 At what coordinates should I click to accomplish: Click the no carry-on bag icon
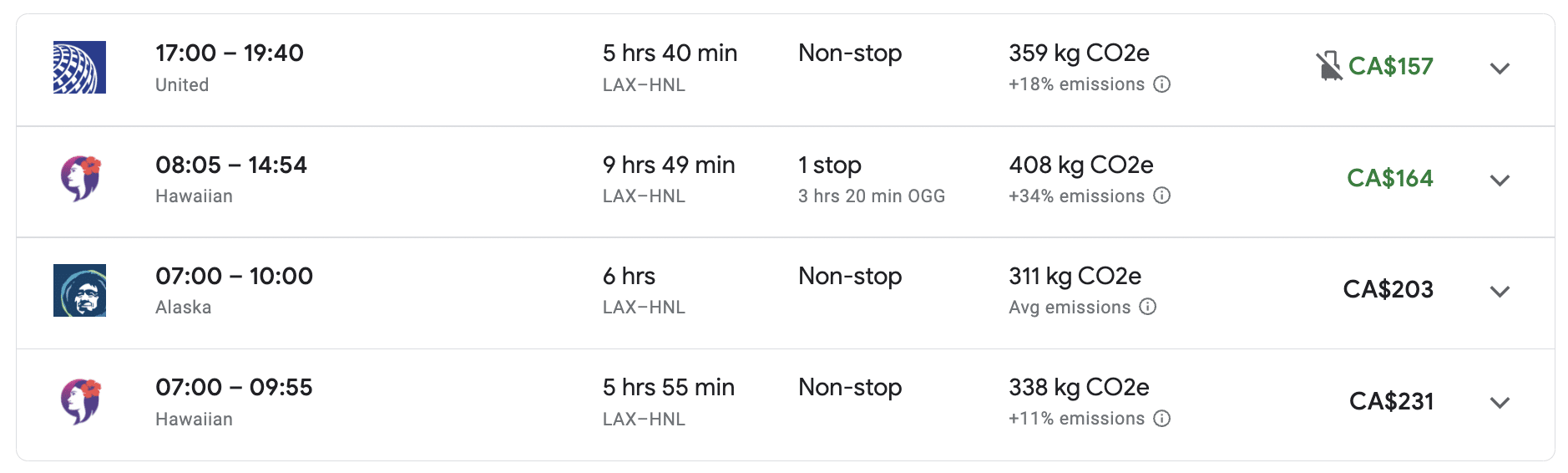coord(1328,66)
